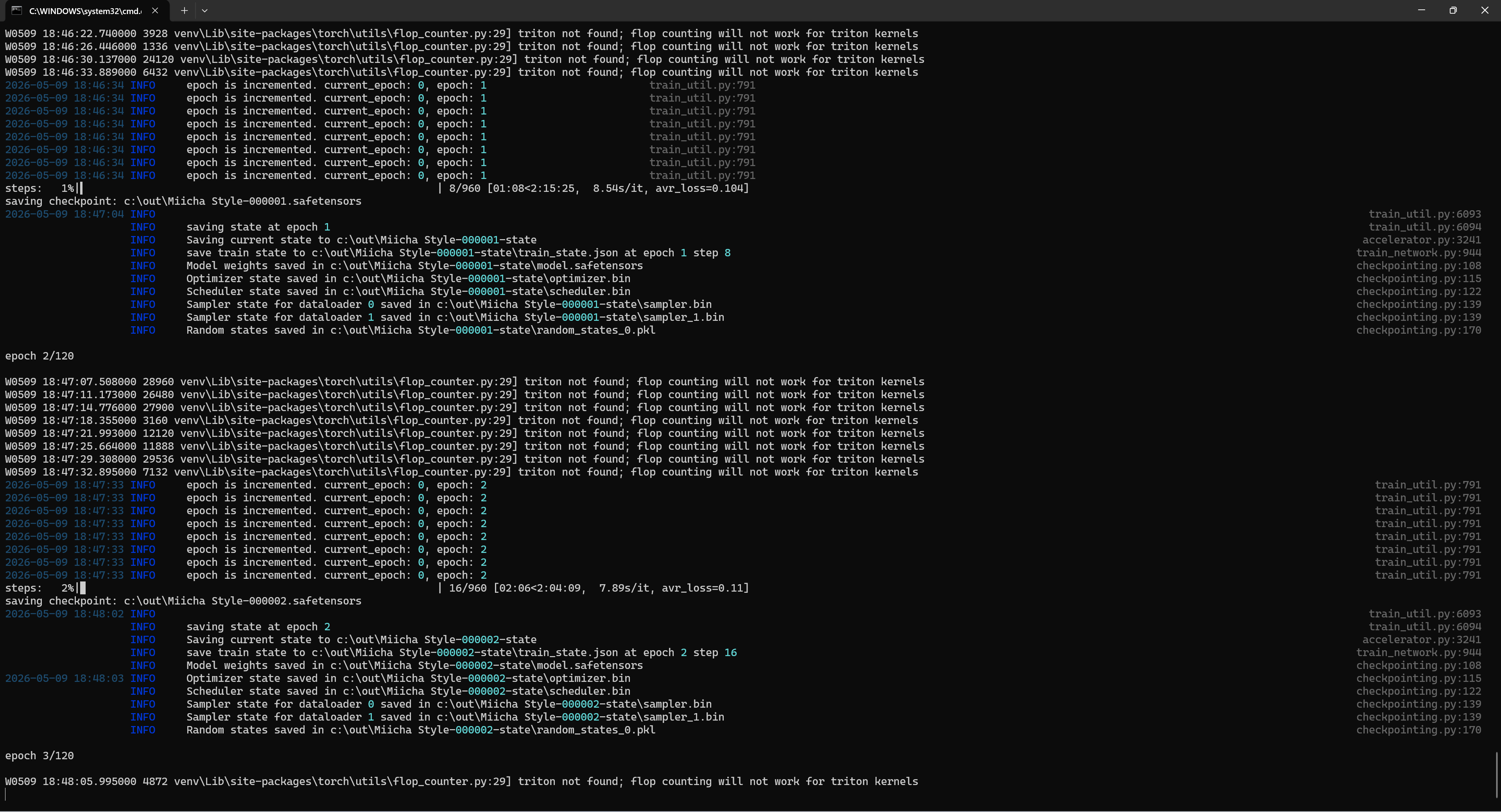Click 'saving state at epoch 2' line
The height and width of the screenshot is (812, 1501).
(258, 627)
